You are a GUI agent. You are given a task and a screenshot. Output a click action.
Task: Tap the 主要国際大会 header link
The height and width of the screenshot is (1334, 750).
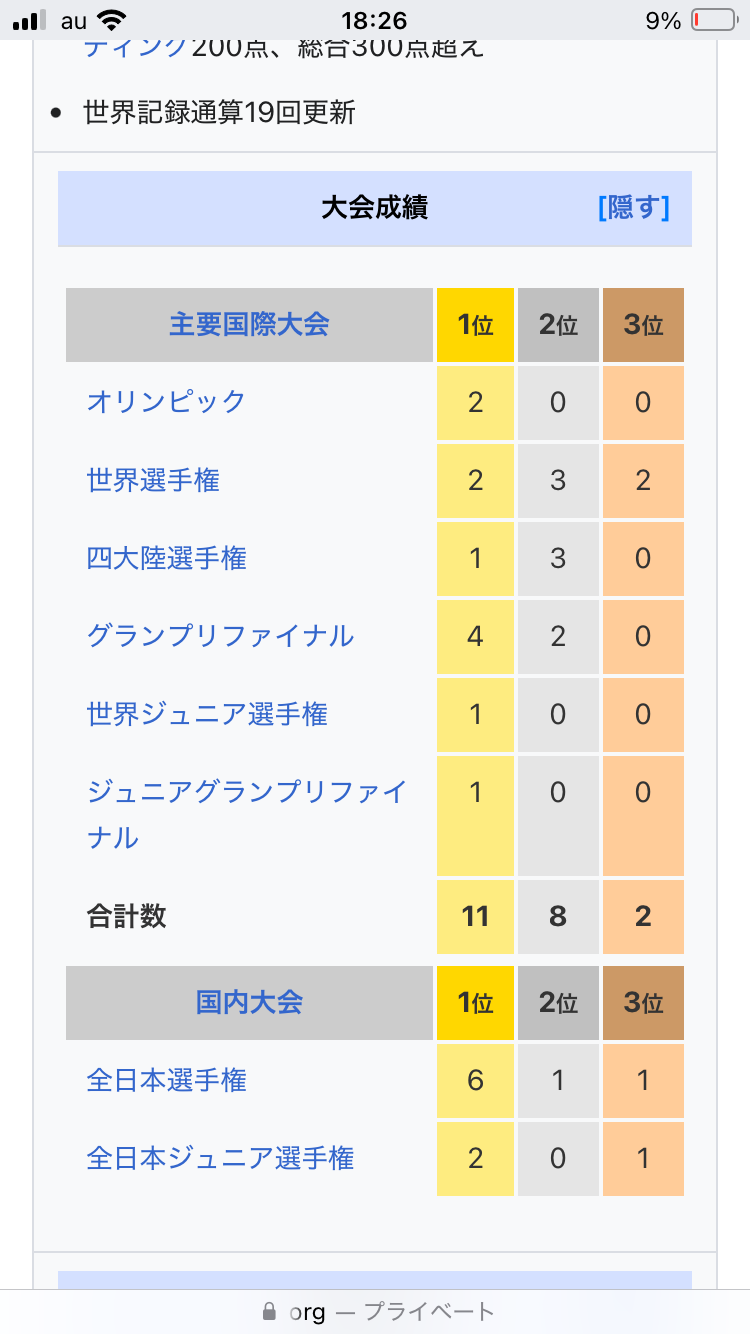coord(249,325)
